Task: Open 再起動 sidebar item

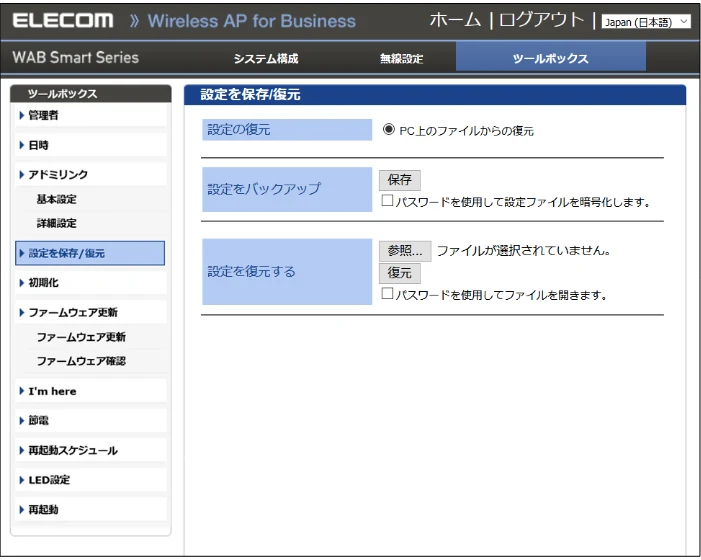Action: [90, 509]
